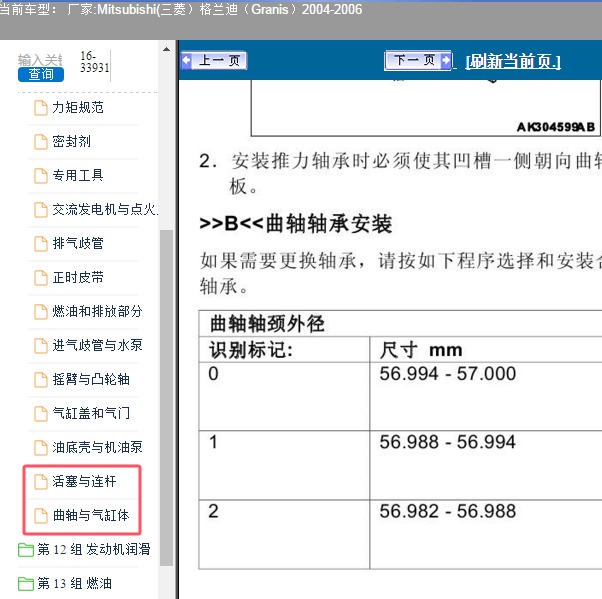Click the right arrow icon on 下一页

coord(446,60)
